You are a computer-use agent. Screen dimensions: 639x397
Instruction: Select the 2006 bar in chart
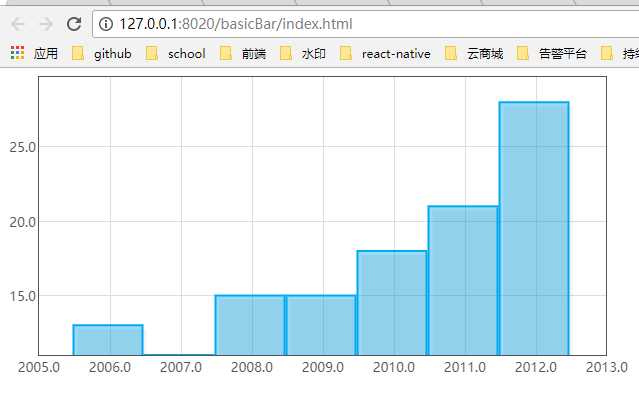[x=108, y=340]
